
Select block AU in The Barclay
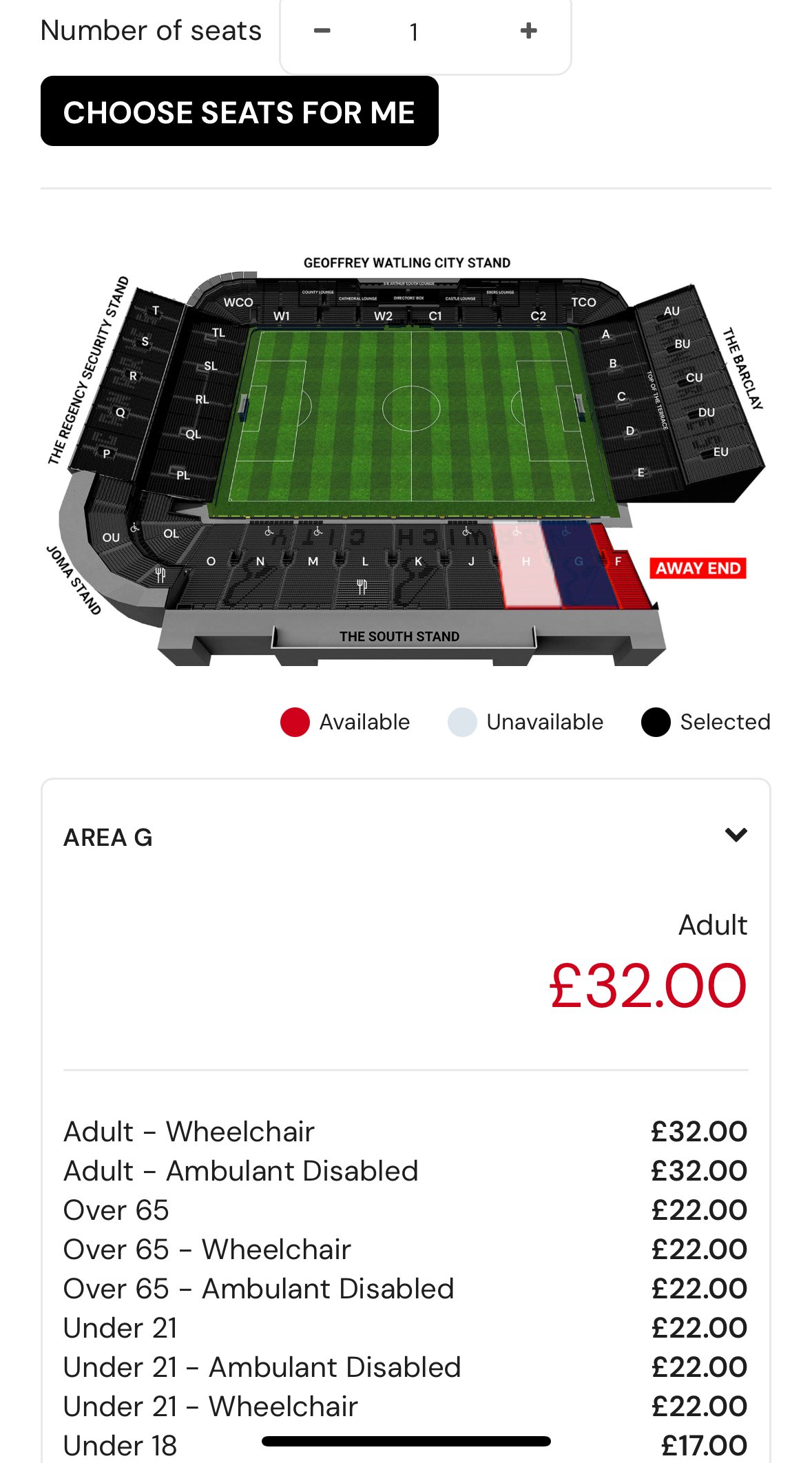pos(672,311)
